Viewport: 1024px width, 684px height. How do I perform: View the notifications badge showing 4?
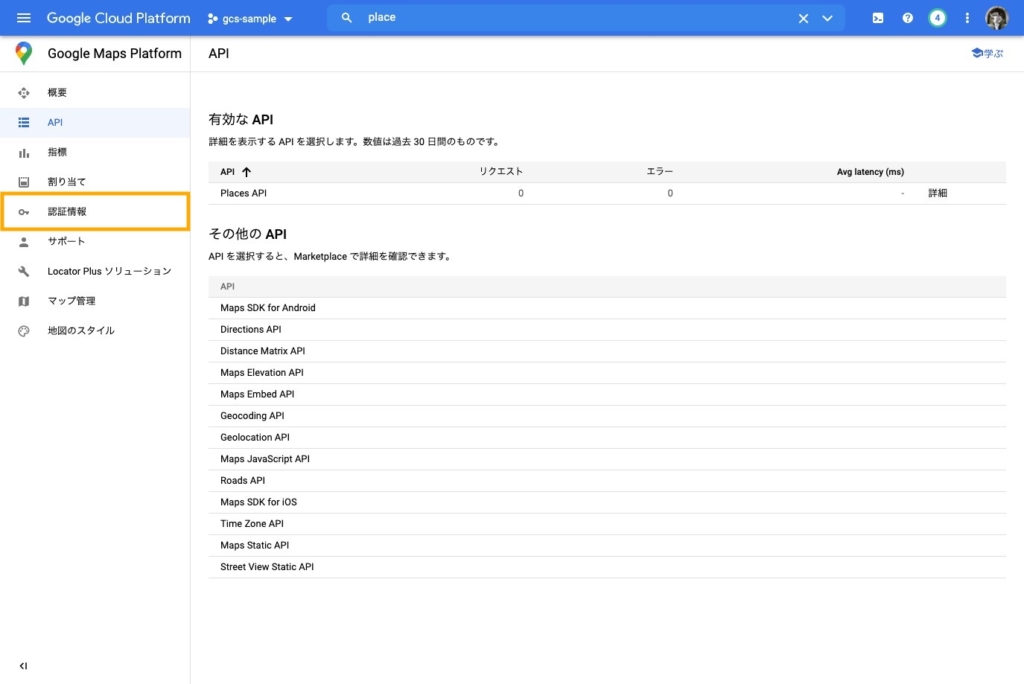[937, 18]
